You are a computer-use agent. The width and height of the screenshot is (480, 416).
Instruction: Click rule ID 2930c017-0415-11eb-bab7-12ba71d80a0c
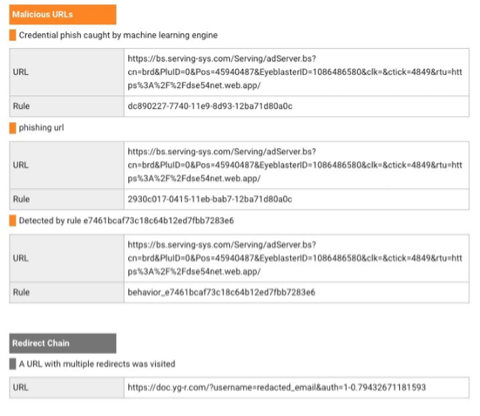tap(210, 199)
